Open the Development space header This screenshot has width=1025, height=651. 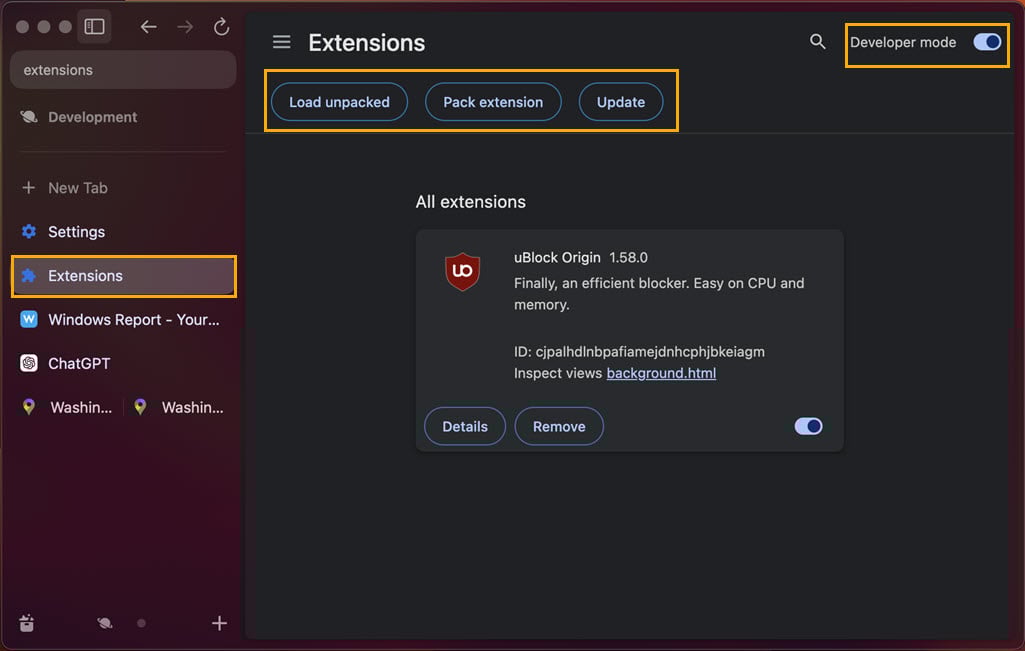coord(78,117)
